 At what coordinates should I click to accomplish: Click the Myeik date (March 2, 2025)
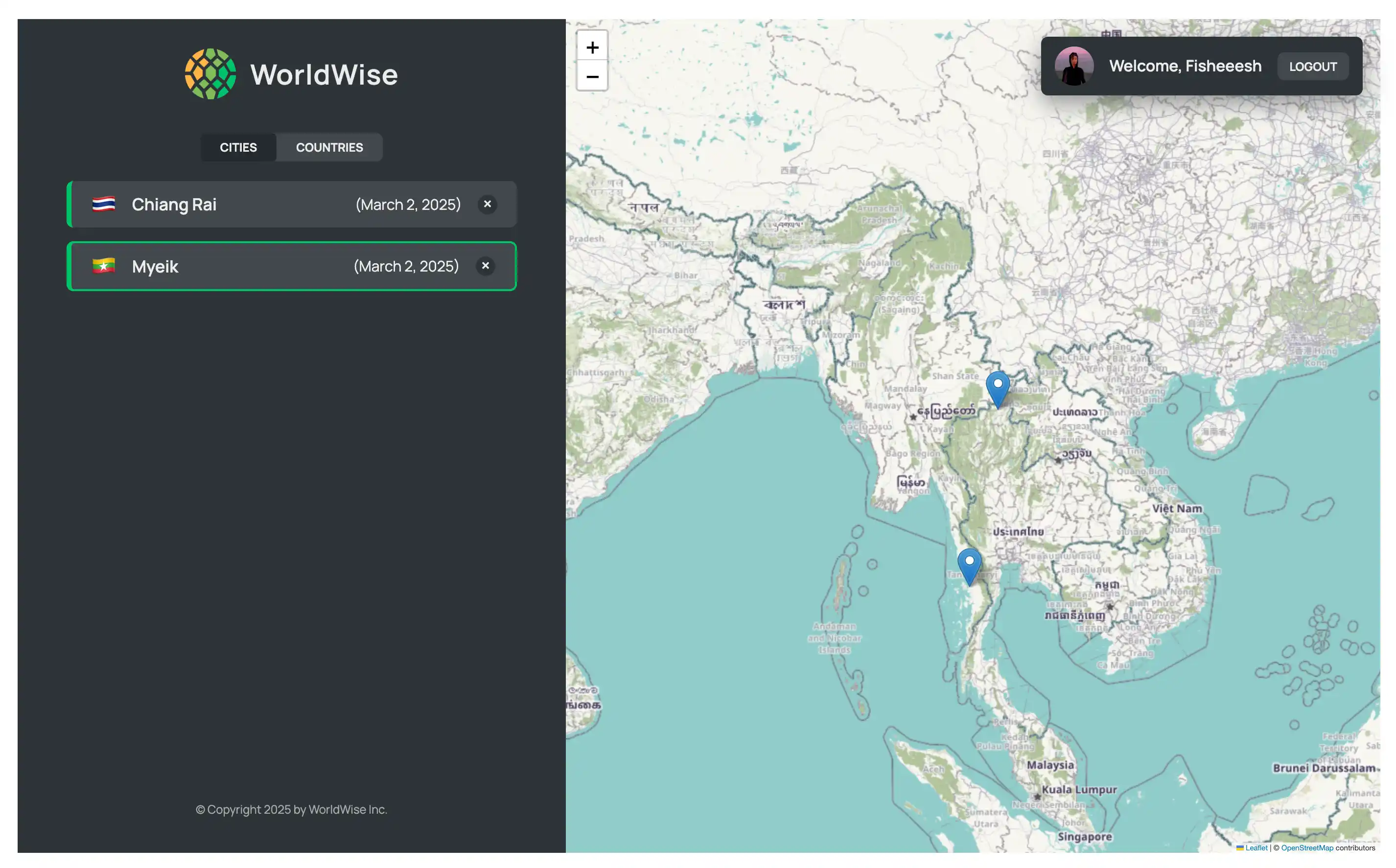tap(406, 266)
